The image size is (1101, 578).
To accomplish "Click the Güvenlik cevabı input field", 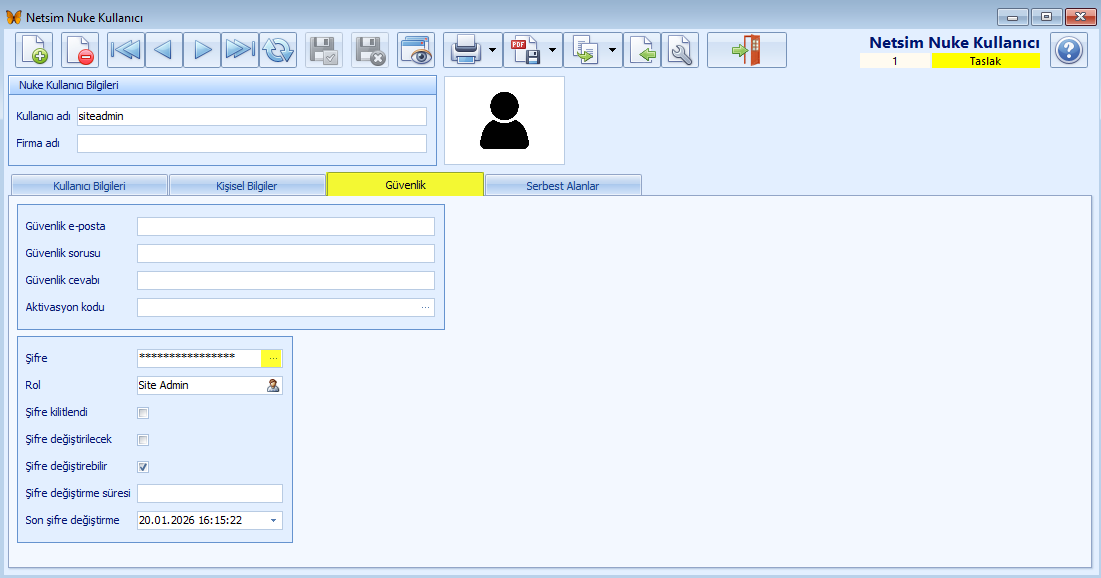I will click(x=286, y=280).
